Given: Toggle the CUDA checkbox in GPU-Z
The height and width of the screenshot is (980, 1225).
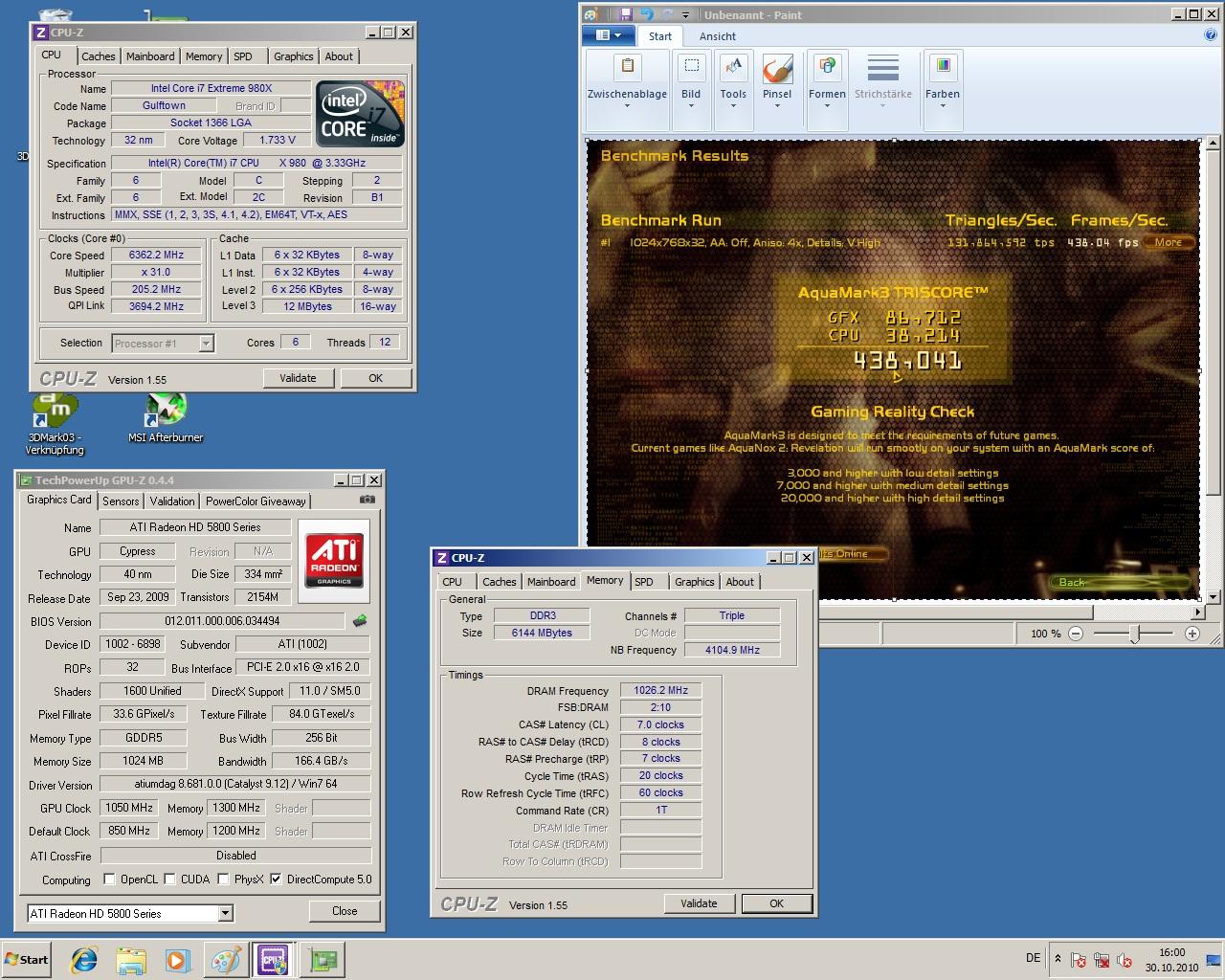Looking at the screenshot, I should pyautogui.click(x=169, y=880).
